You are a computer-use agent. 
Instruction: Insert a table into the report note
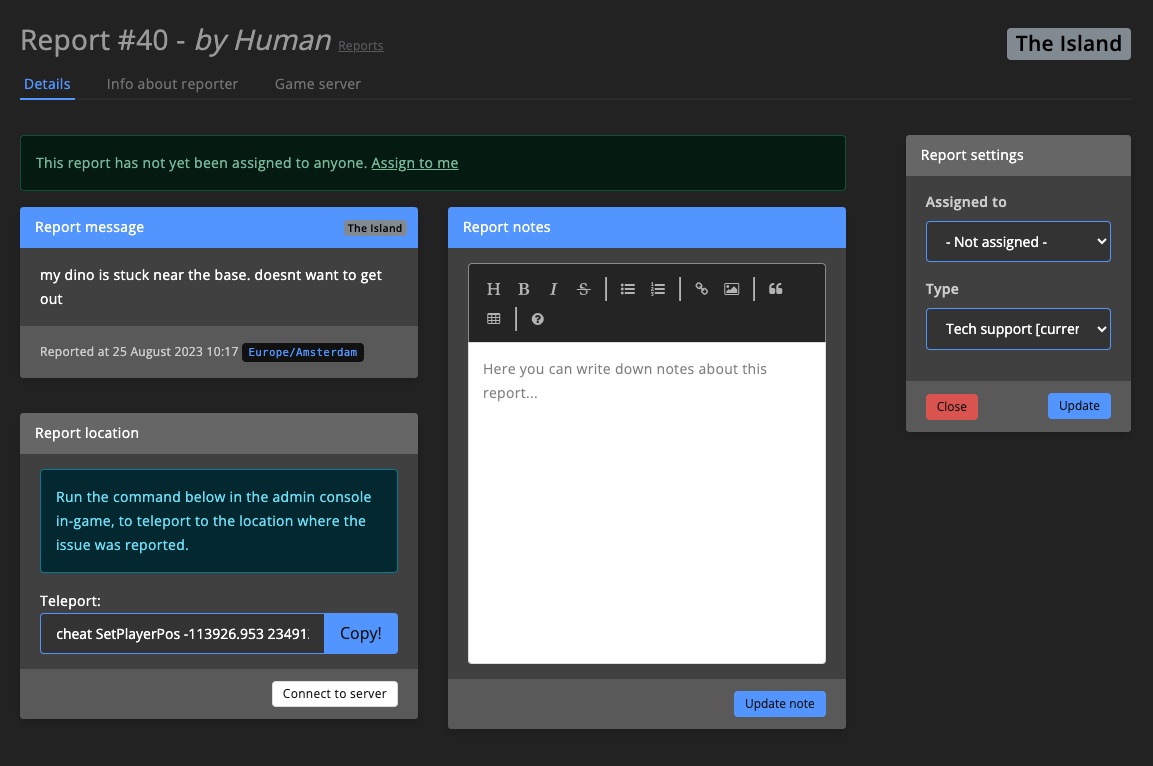(493, 318)
